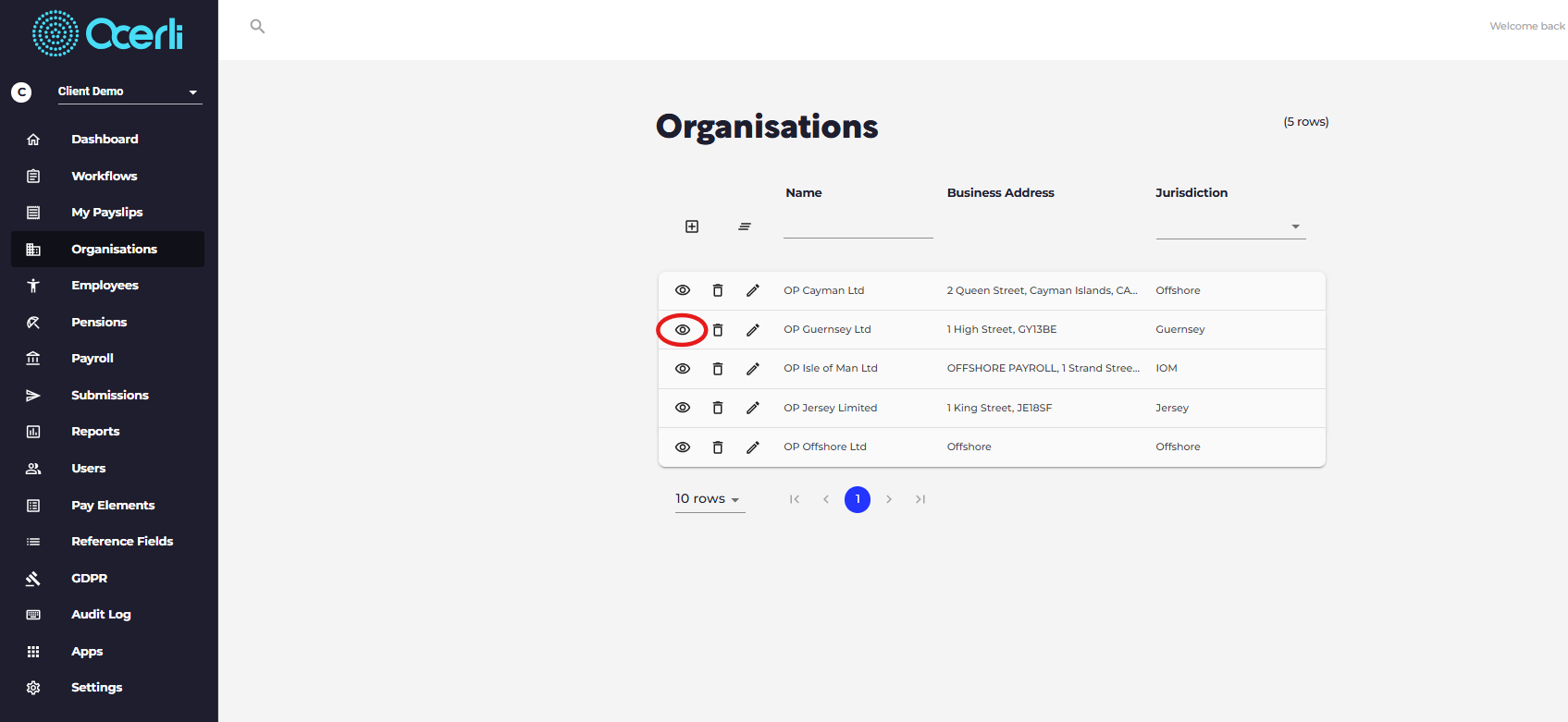Select page 1 pagination button
The width and height of the screenshot is (1568, 722).
pos(858,499)
